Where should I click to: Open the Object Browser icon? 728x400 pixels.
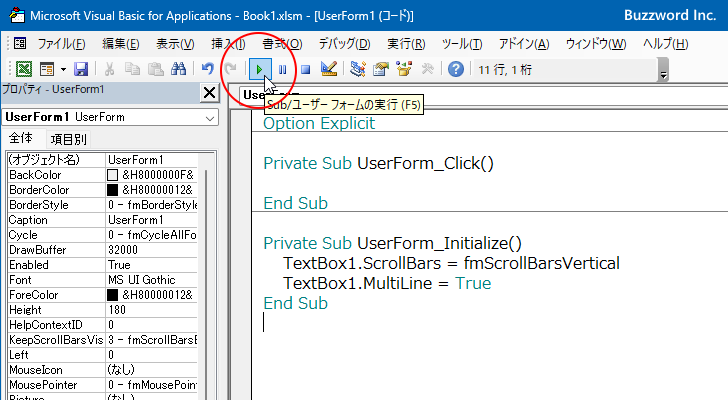[404, 70]
